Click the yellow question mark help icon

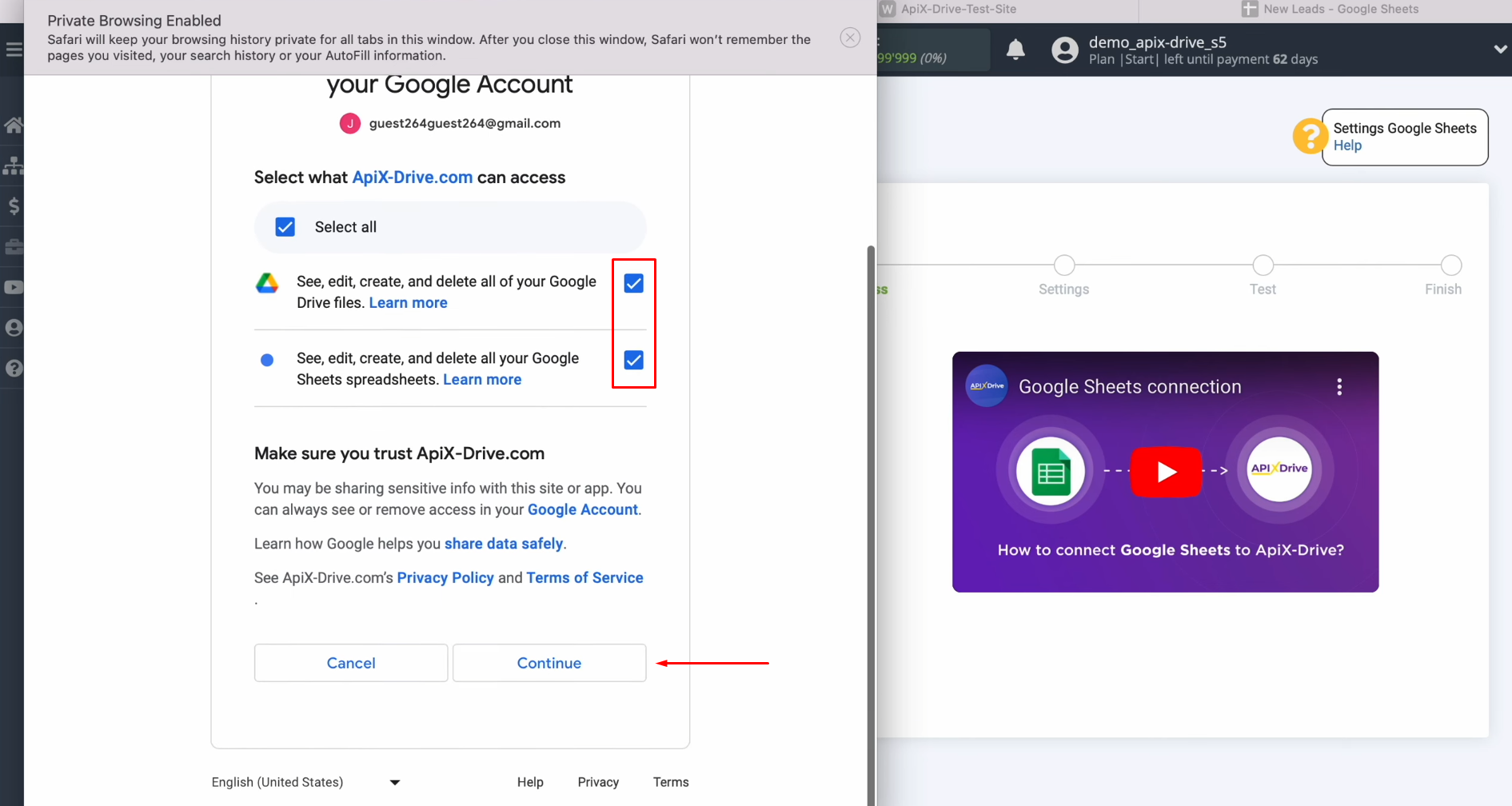pyautogui.click(x=1310, y=136)
